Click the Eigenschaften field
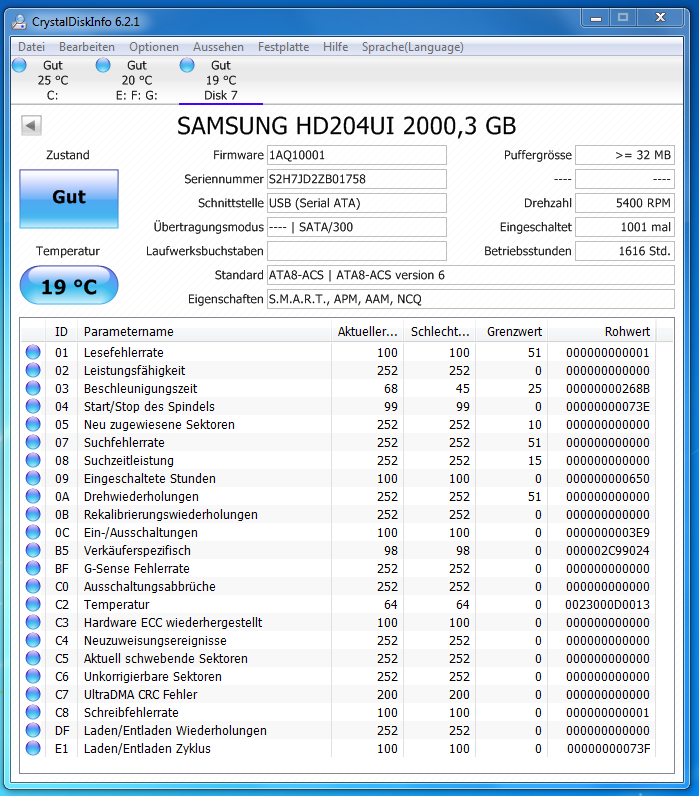Viewport: 699px width, 796px height. click(471, 299)
